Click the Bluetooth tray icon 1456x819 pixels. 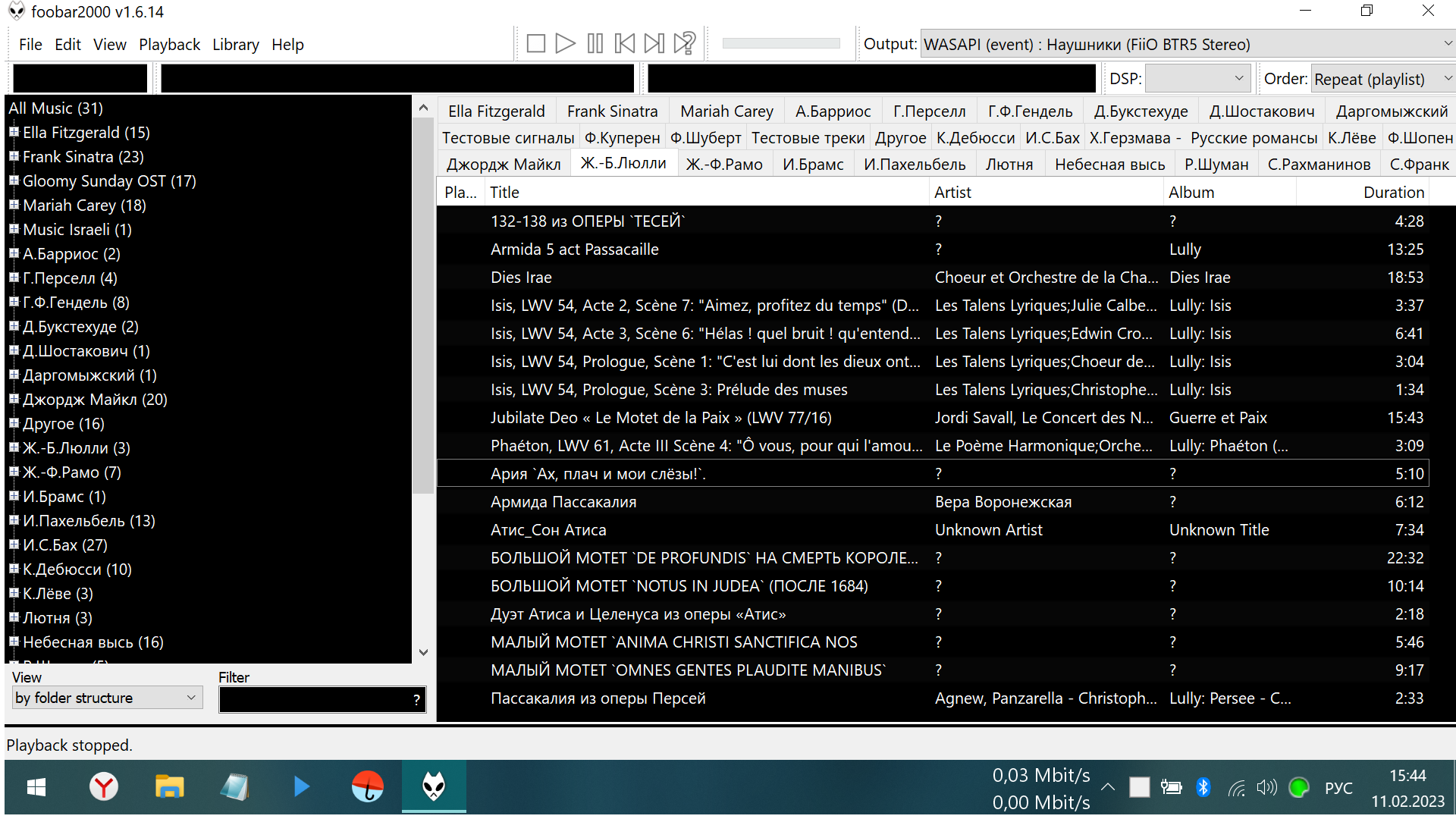click(1203, 787)
